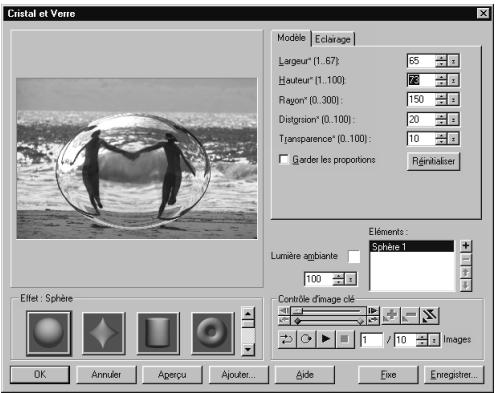Screen dimensions: 496x393
Task: Select the torus ring effect
Action: tap(213, 333)
